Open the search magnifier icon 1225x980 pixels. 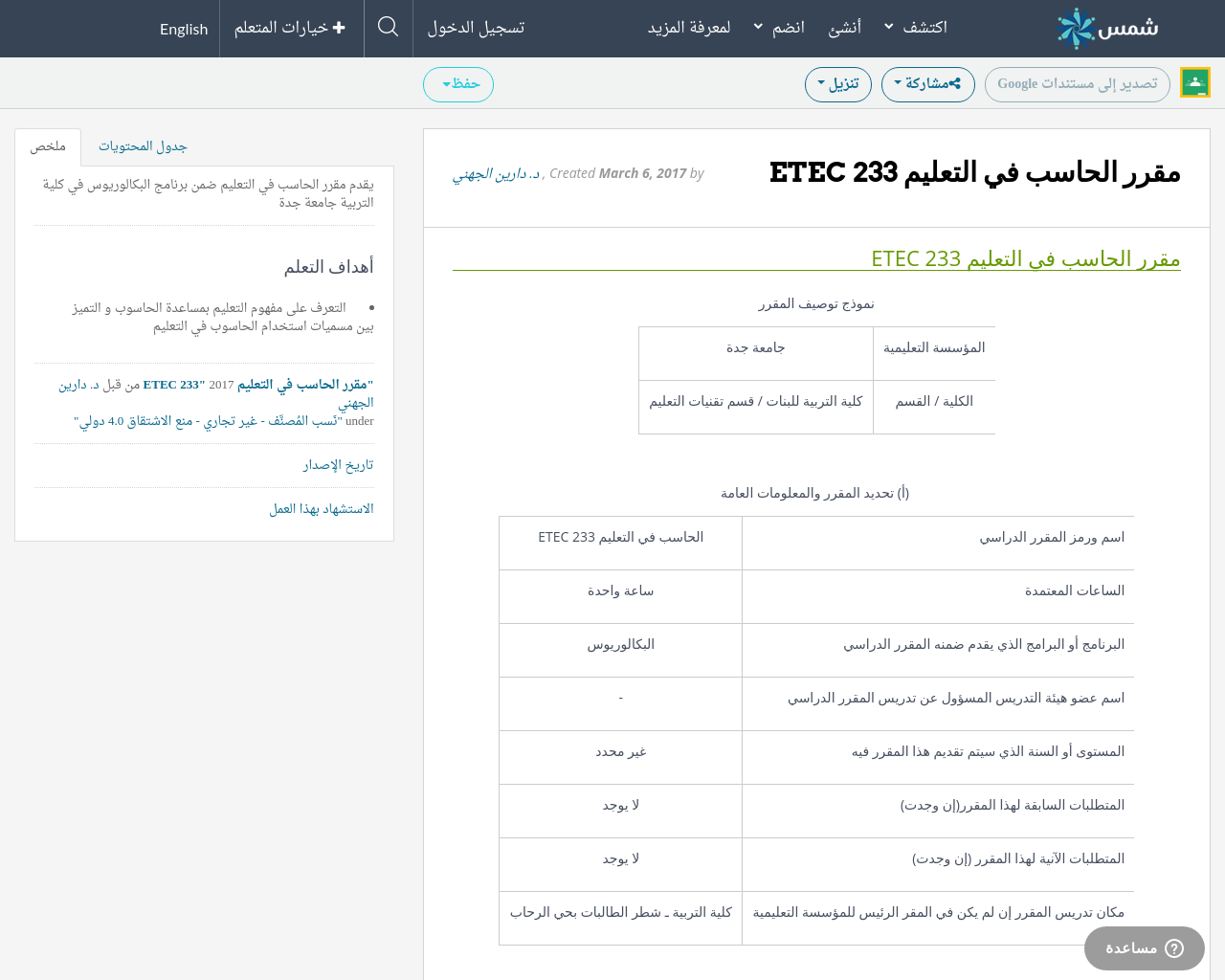[388, 27]
